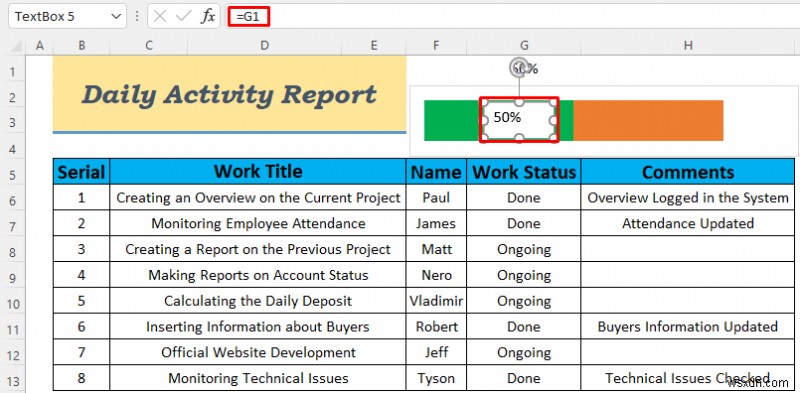Click Matt's 'Ongoing' work status cell

point(523,249)
